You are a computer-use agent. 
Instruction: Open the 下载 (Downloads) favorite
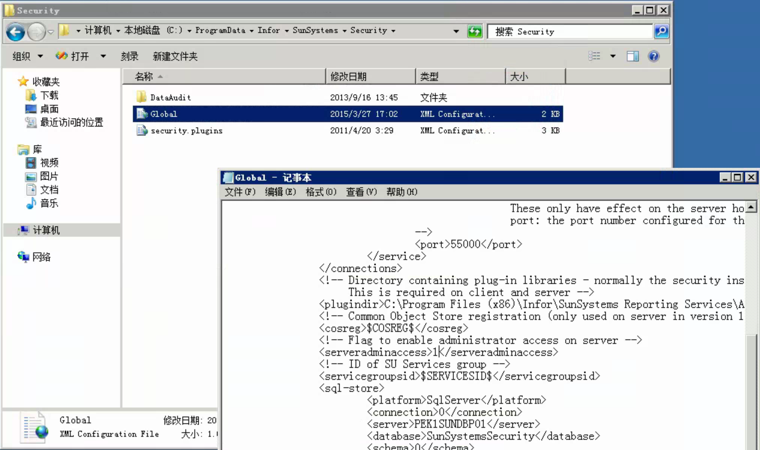click(x=48, y=95)
